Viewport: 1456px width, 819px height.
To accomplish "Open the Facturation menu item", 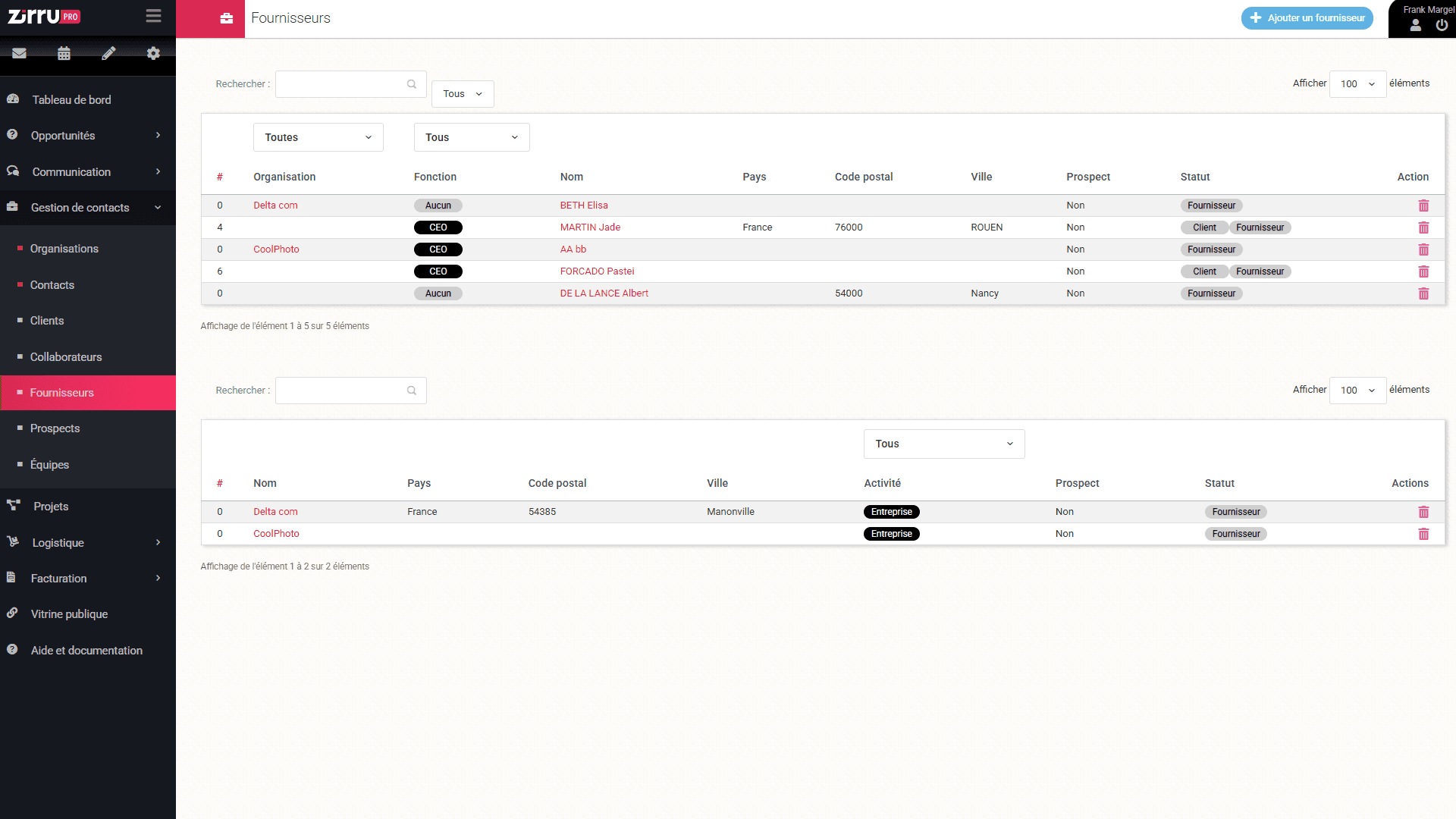I will [x=58, y=578].
